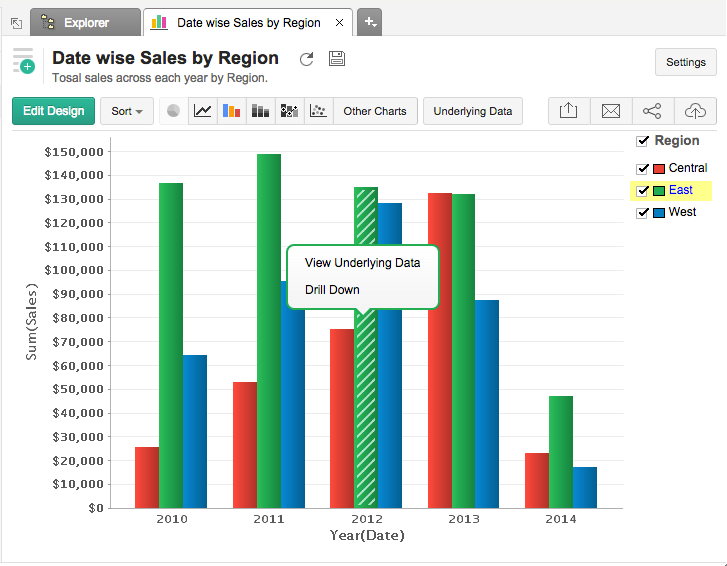Choose View Underlying Data from context menu
The image size is (727, 566).
click(x=362, y=263)
